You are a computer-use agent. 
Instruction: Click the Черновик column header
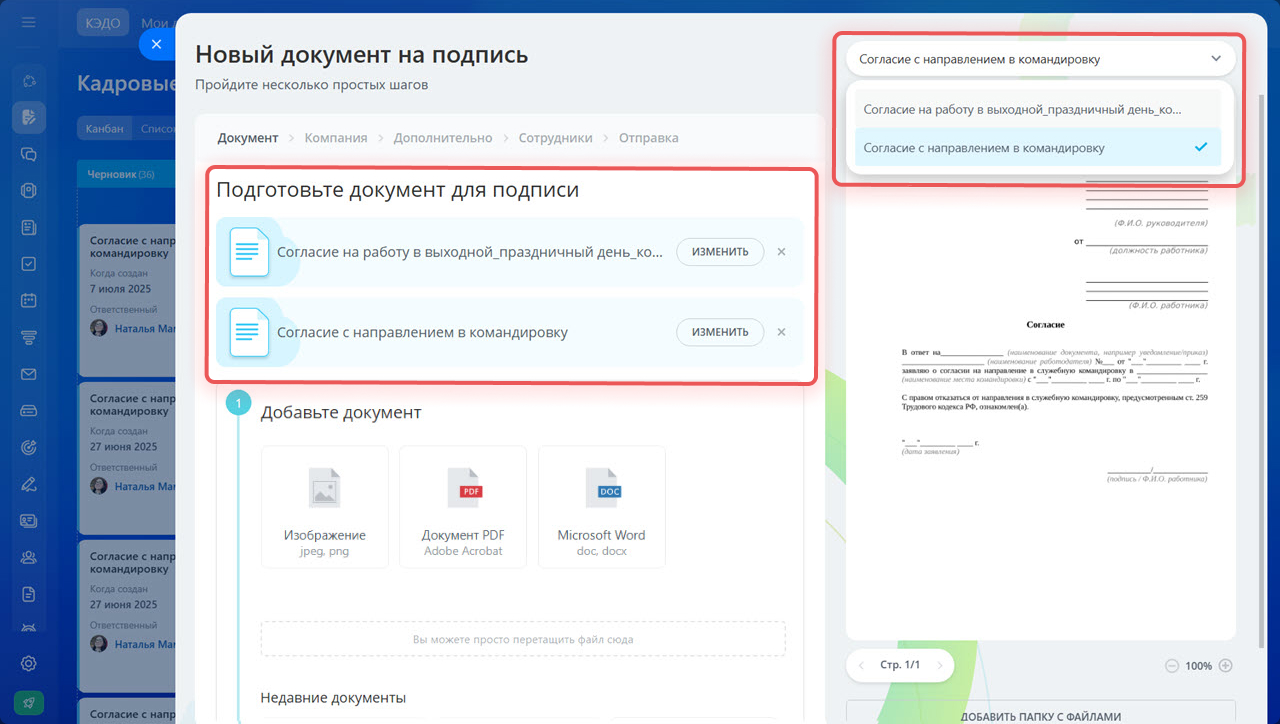point(126,174)
